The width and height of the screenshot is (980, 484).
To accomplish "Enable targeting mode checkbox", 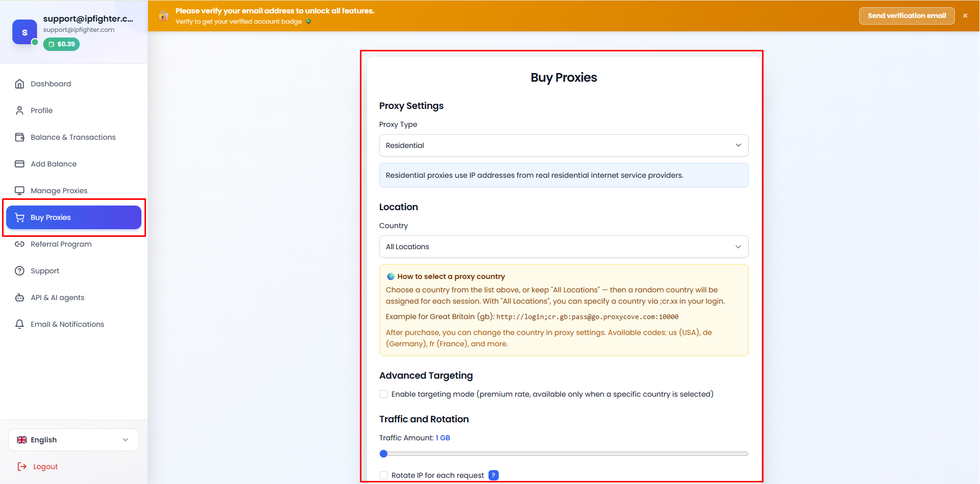I will pos(384,394).
